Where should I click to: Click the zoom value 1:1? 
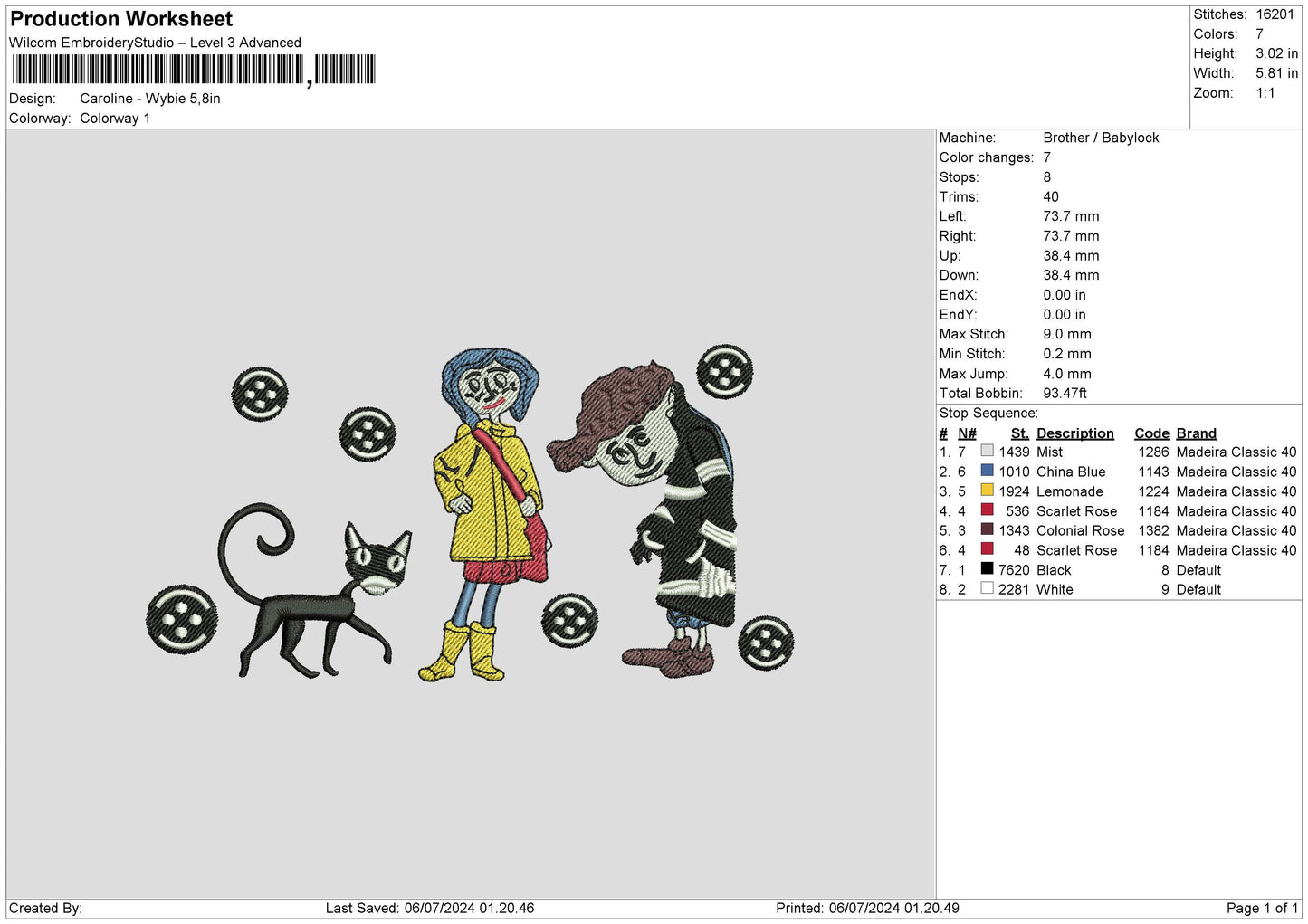point(1265,93)
